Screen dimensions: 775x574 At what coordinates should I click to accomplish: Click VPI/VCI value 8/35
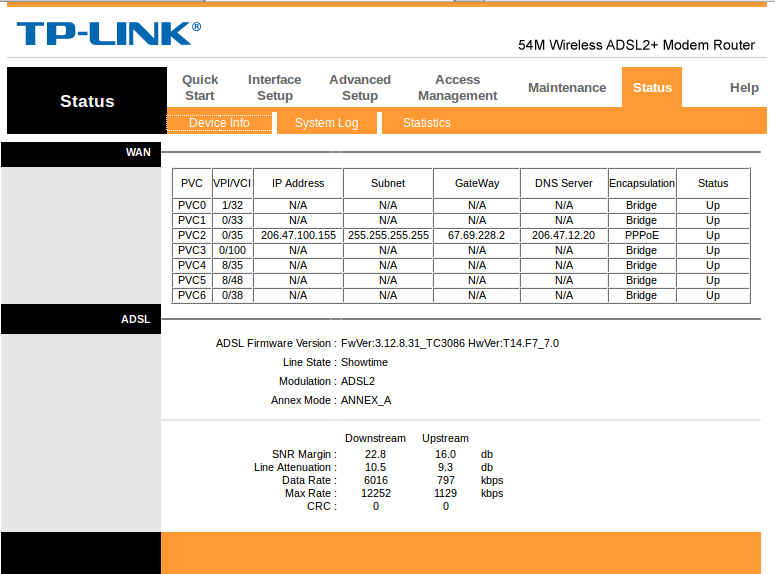[x=232, y=265]
